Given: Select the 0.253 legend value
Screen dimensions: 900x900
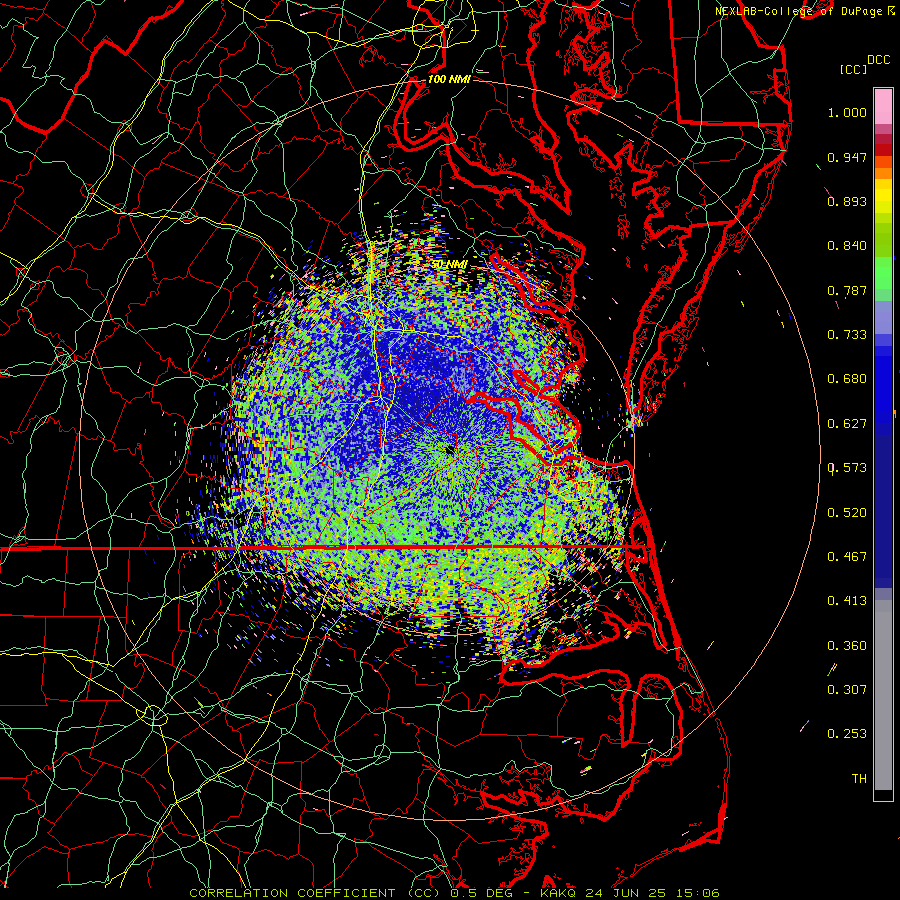Looking at the screenshot, I should (x=847, y=734).
